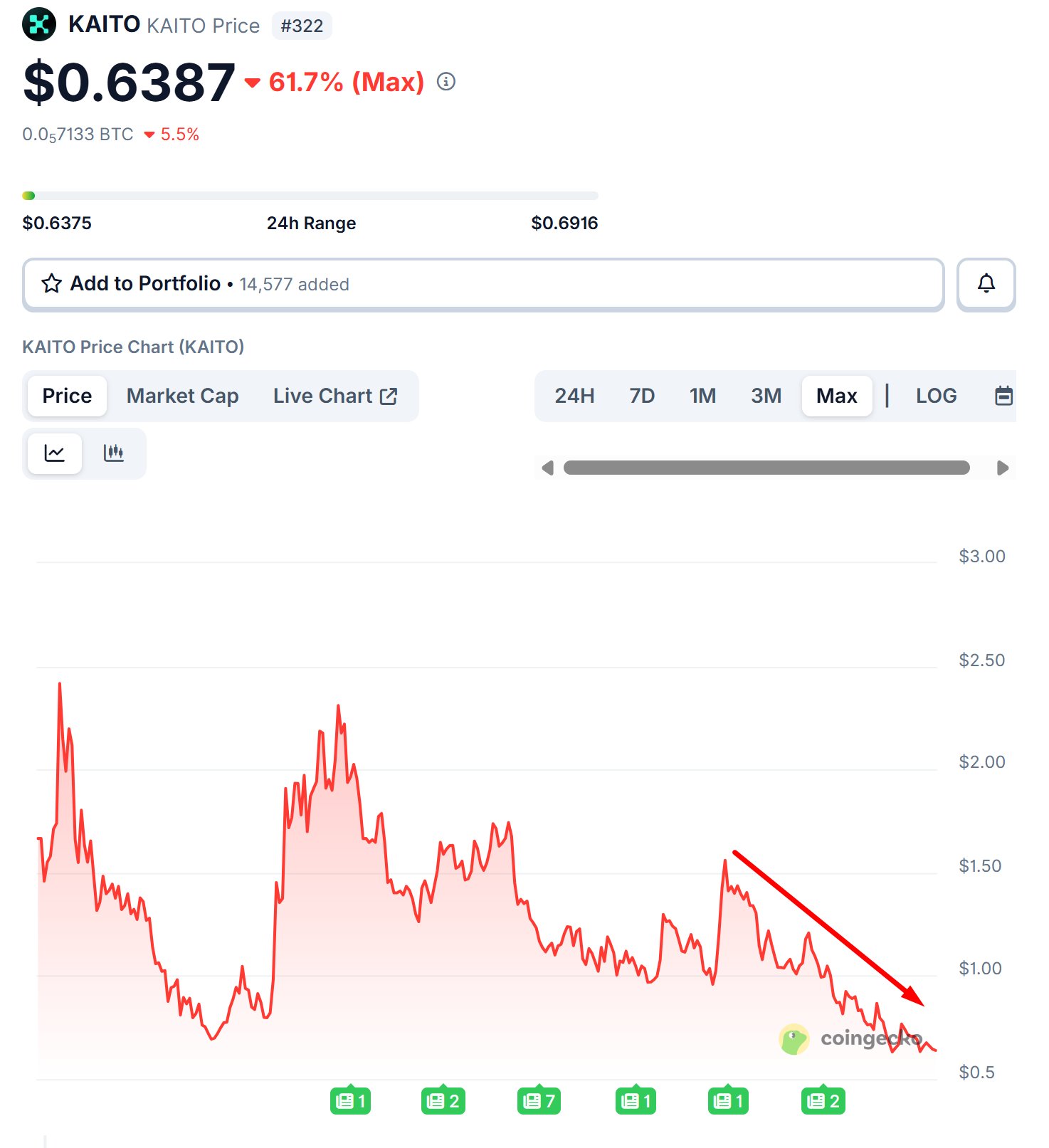This screenshot has height=1148, width=1049.
Task: Click the right scroll arrow of time range
Action: [1003, 468]
